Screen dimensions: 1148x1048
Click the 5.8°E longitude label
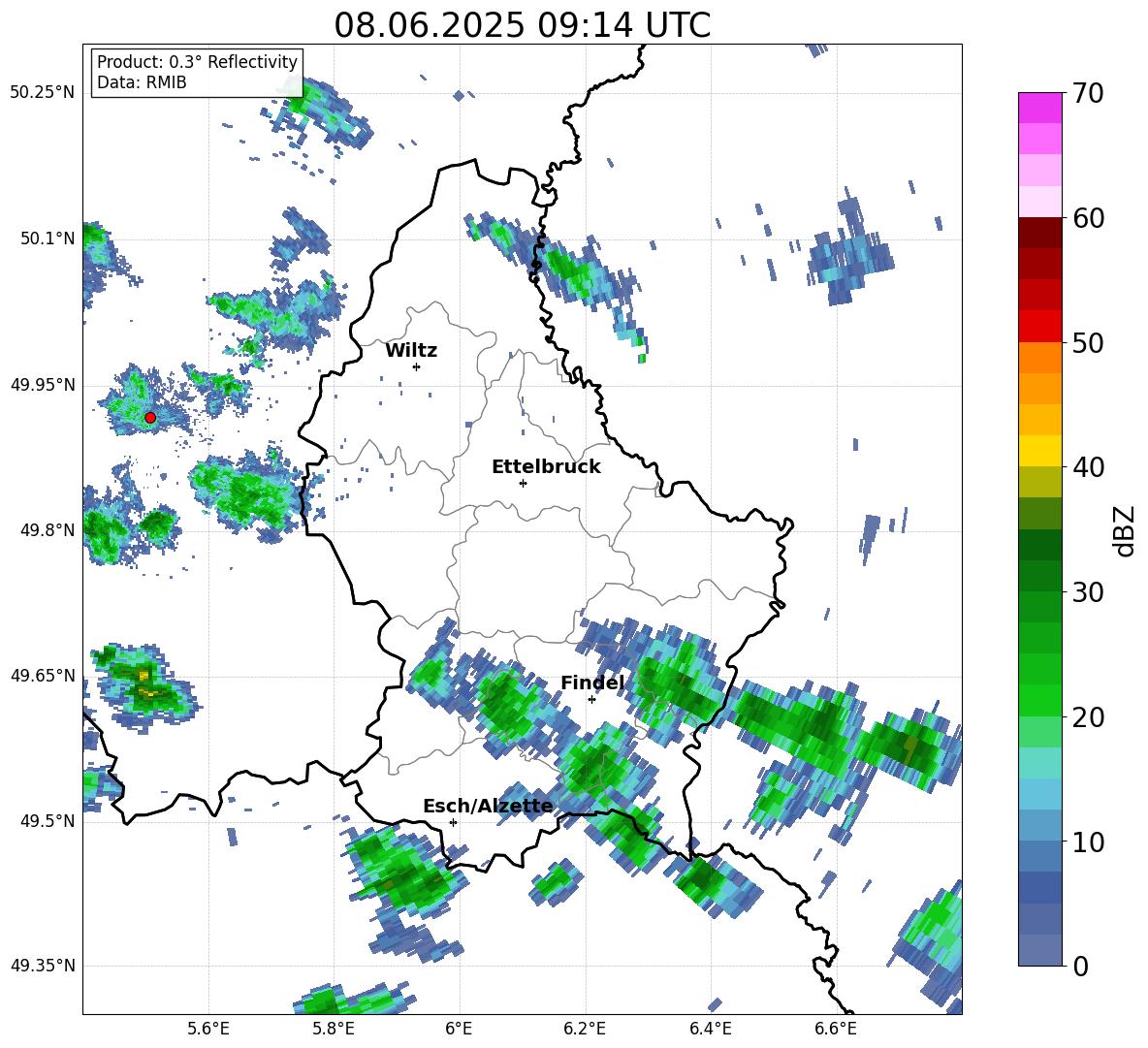point(334,1029)
